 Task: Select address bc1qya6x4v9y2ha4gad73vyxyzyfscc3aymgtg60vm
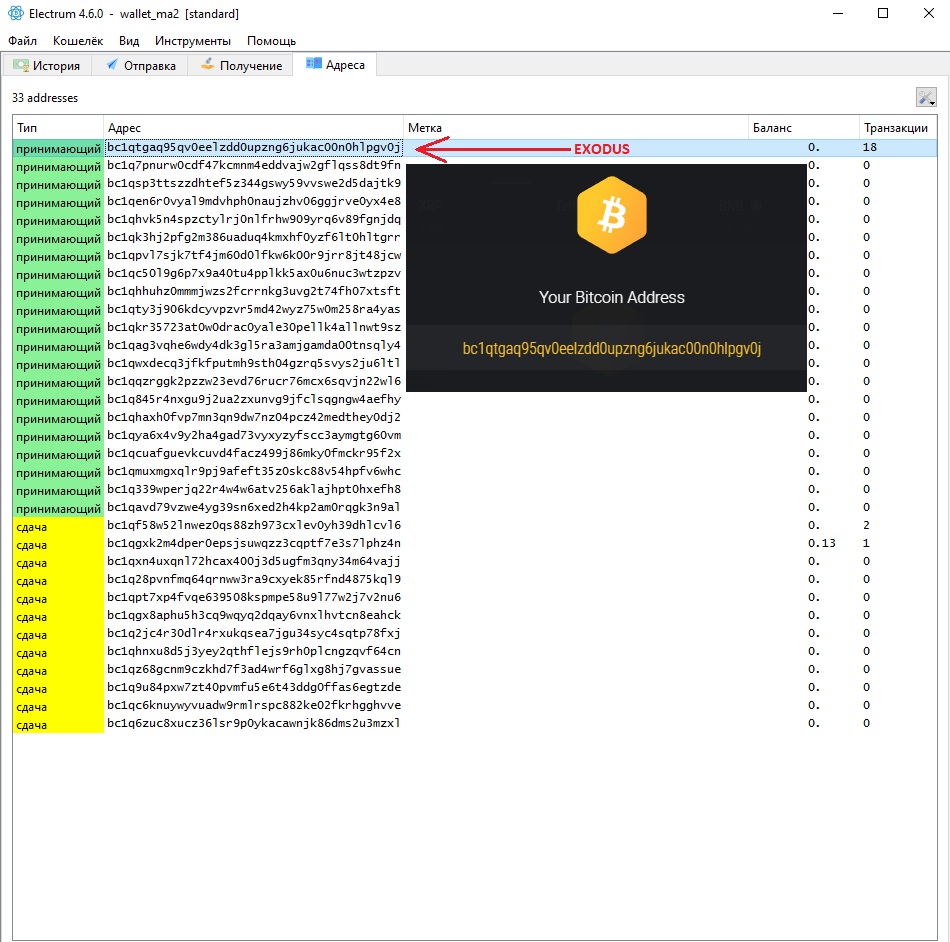[254, 436]
